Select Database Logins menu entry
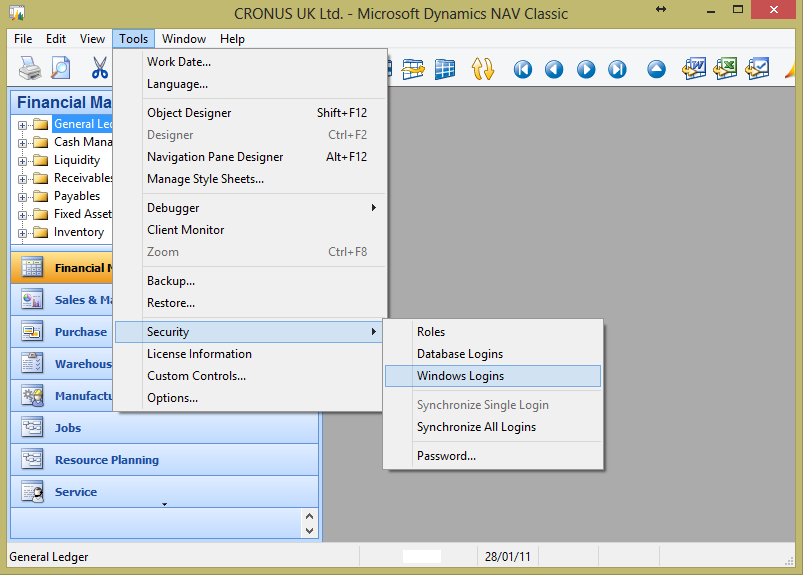The width and height of the screenshot is (803, 575). (493, 354)
